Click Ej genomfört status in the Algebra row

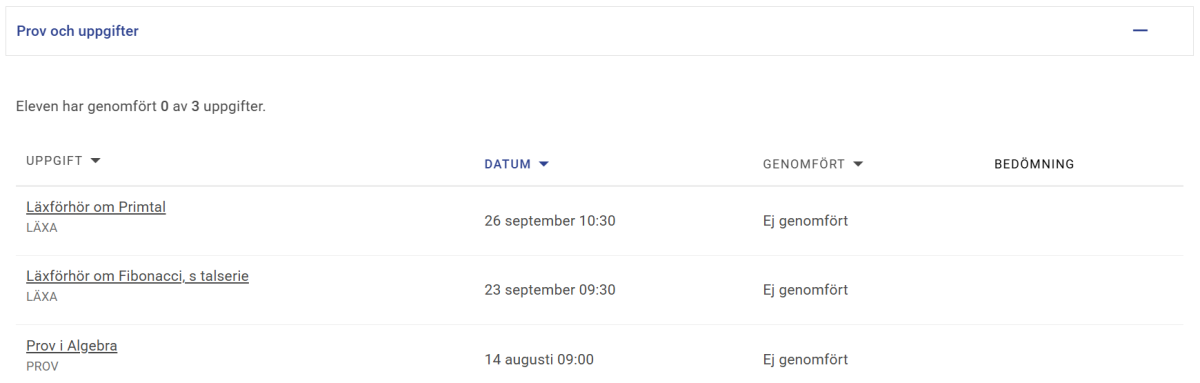coord(805,359)
